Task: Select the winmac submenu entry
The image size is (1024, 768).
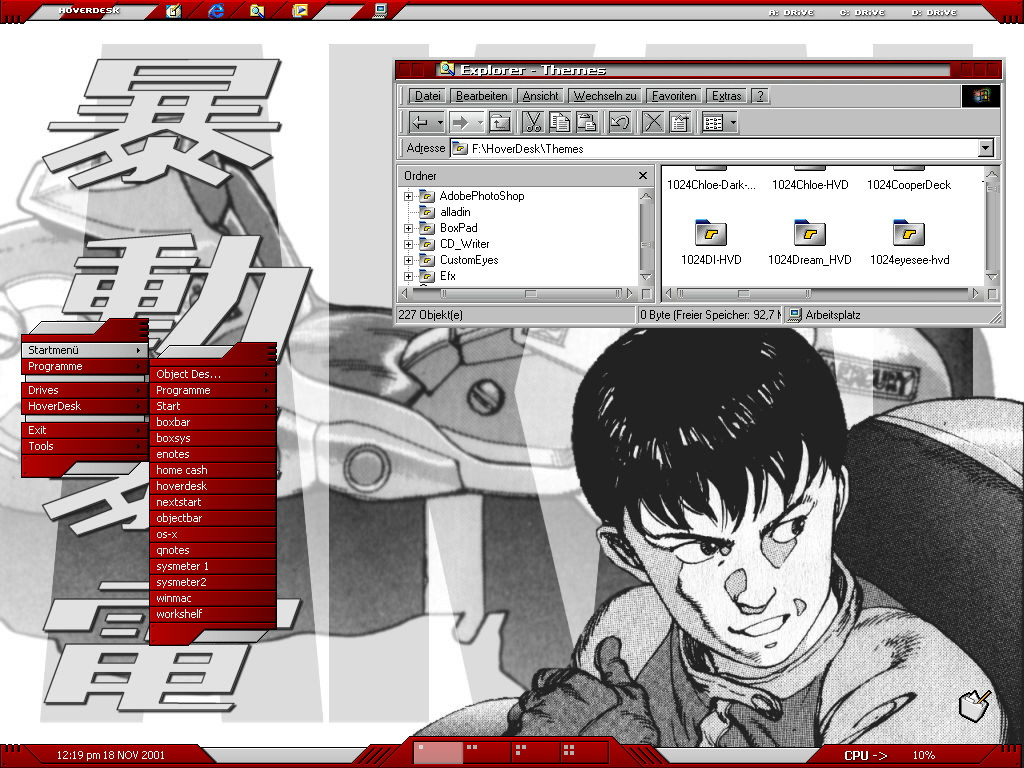Action: click(x=213, y=598)
